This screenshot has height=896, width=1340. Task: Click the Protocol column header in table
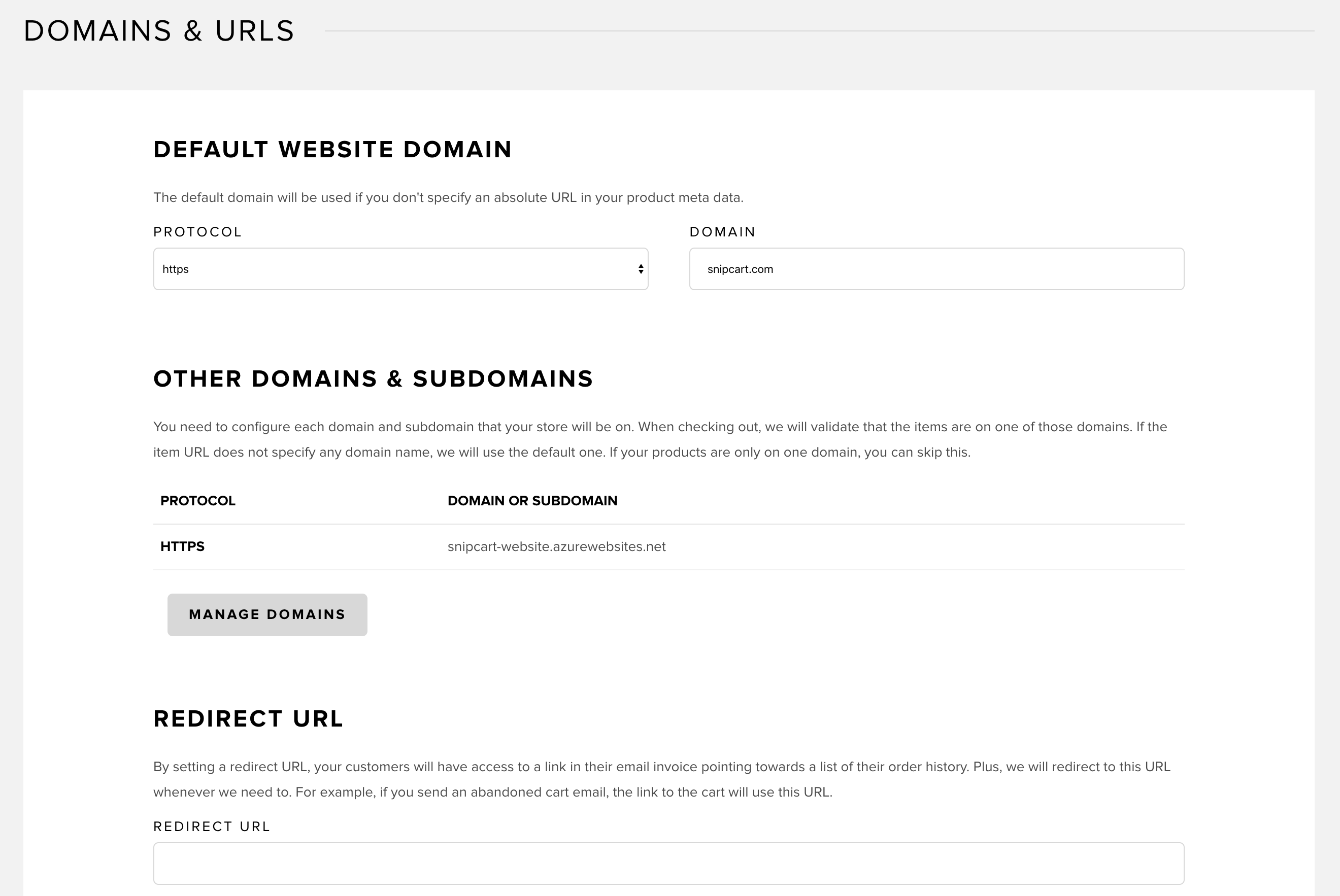(198, 501)
